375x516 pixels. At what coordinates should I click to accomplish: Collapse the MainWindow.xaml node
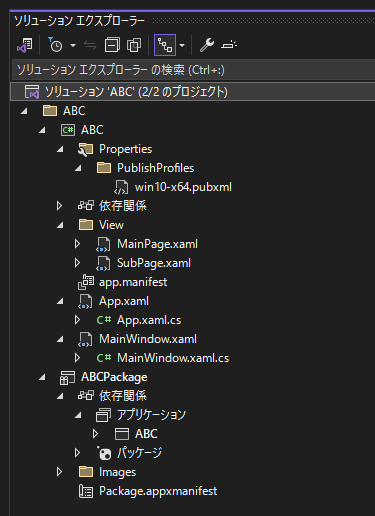point(60,339)
